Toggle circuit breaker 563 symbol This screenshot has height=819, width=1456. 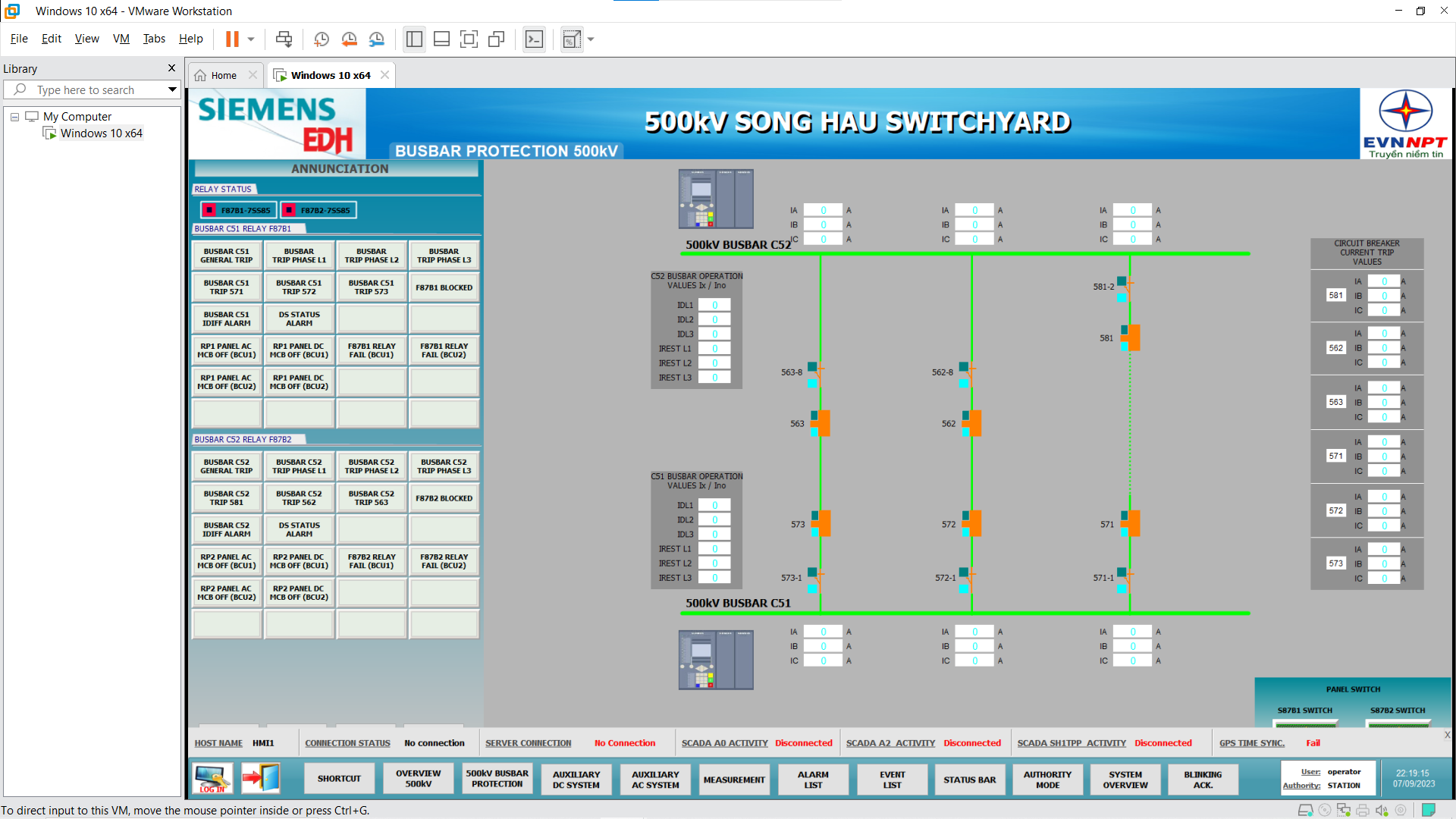point(823,423)
